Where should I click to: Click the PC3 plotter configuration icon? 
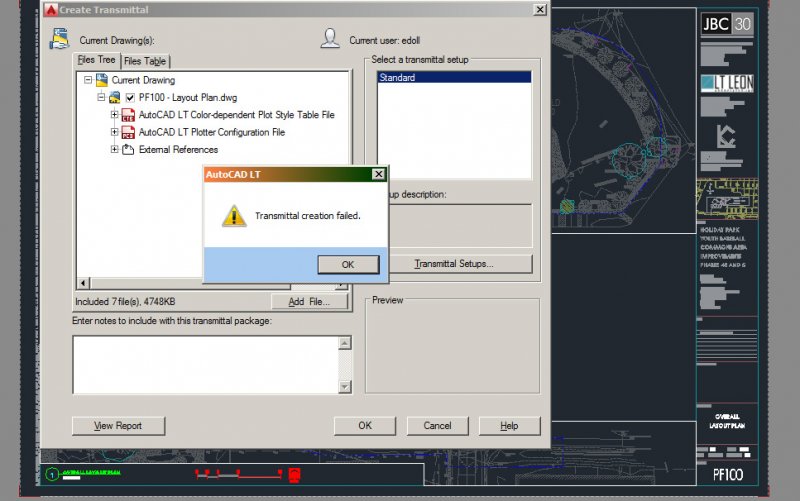point(128,132)
